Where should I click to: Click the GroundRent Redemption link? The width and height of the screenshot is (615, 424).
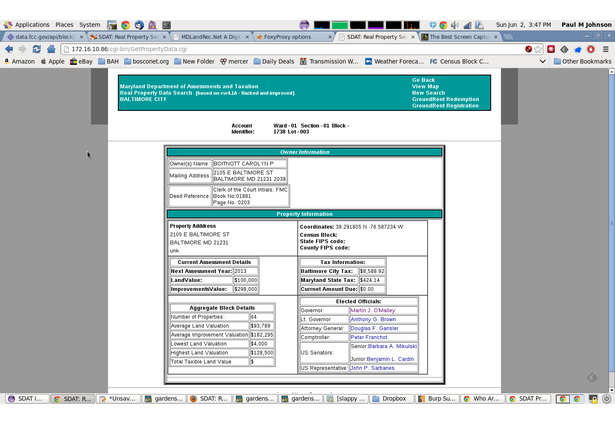[x=445, y=99]
